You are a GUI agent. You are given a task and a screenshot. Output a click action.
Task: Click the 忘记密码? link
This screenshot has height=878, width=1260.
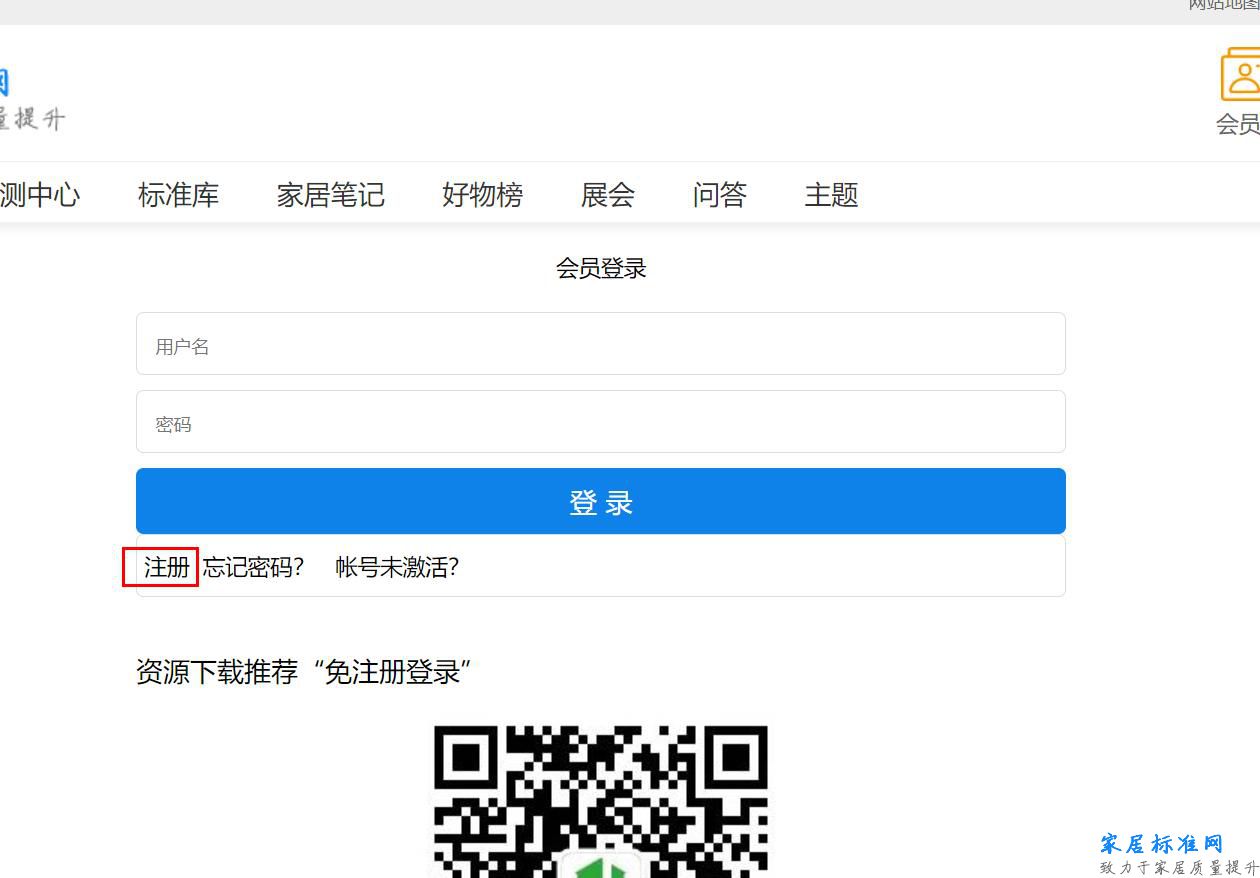point(253,567)
